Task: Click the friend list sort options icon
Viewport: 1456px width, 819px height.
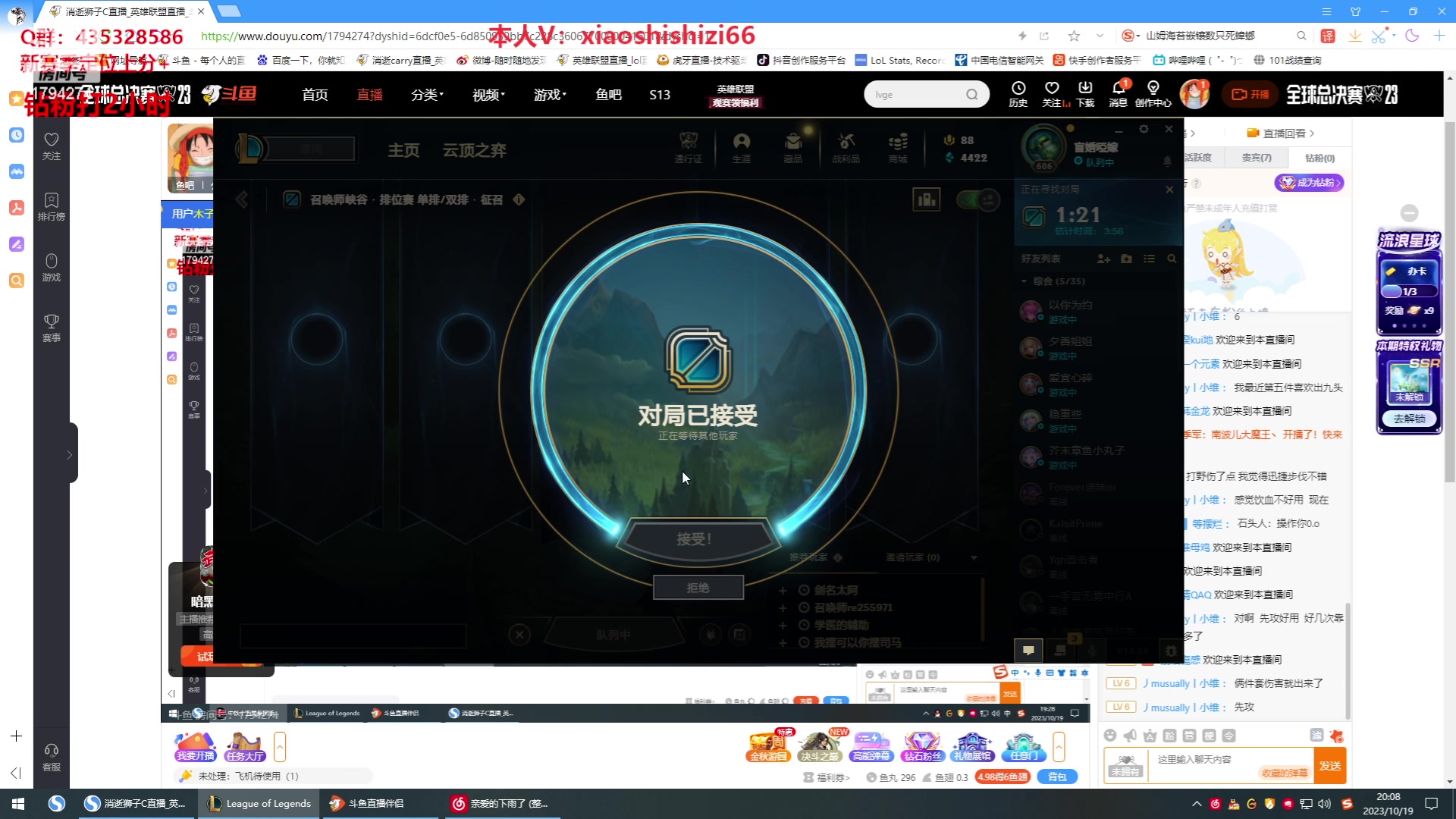Action: 1149,259
